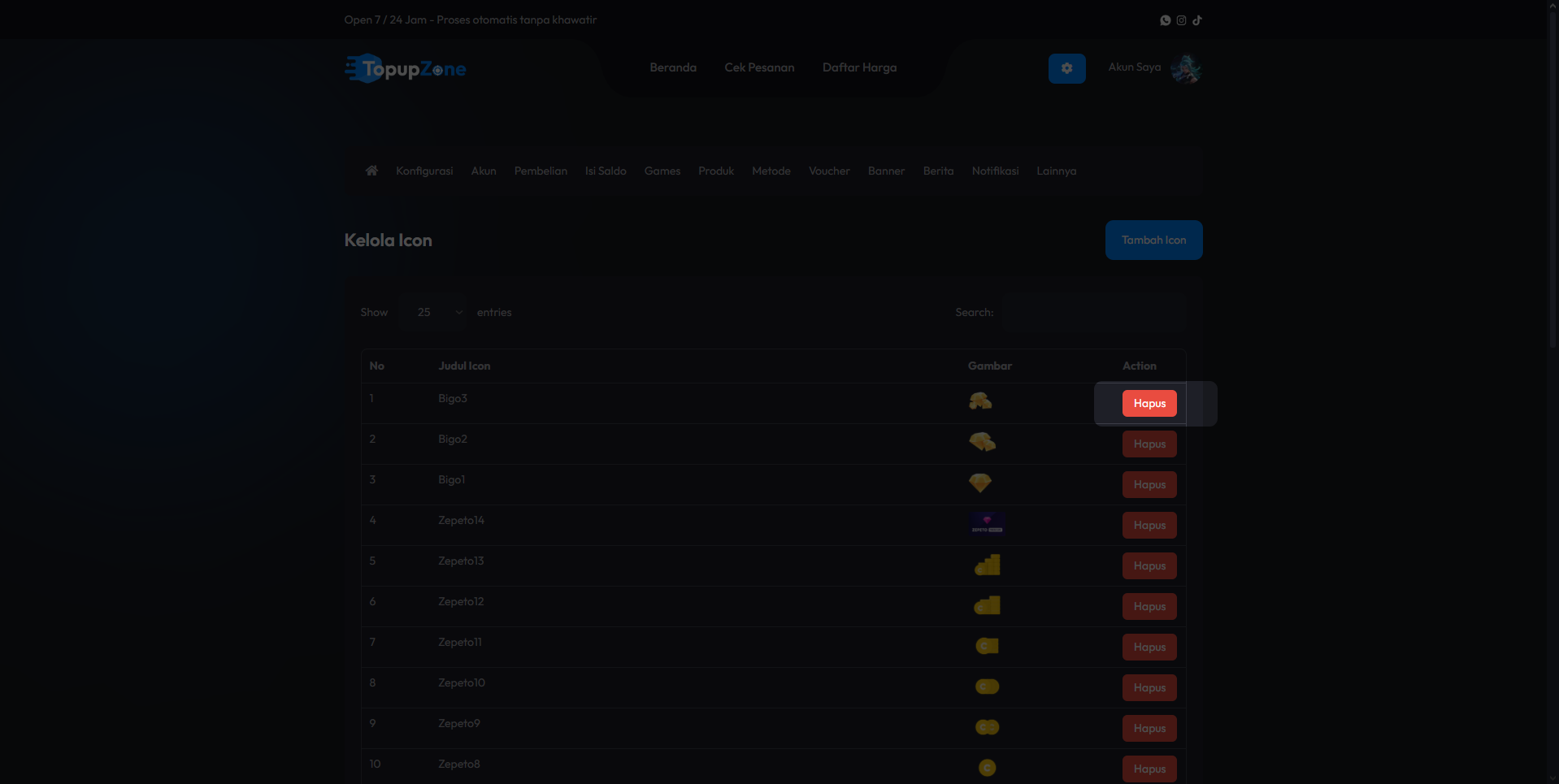Delete Zepeto14 with Hapus button
1559x784 pixels.
[x=1149, y=525]
